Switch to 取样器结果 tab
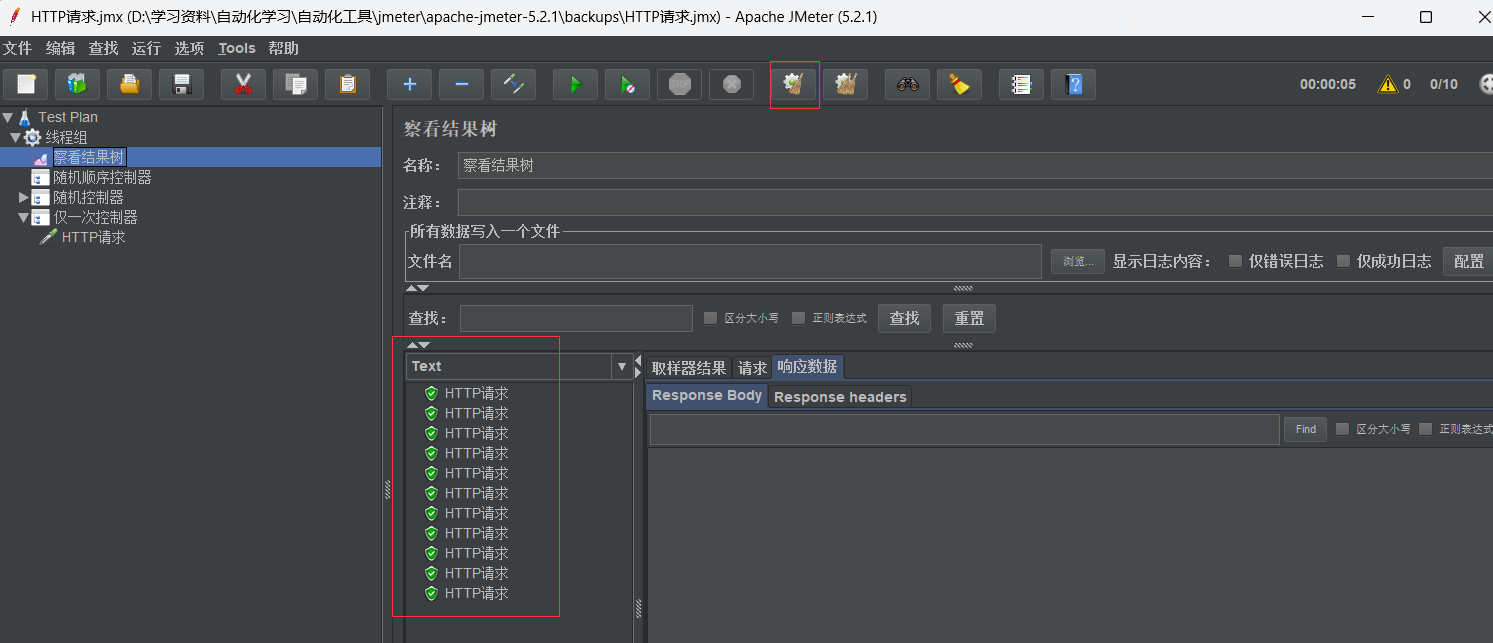Viewport: 1493px width, 643px height. (x=689, y=368)
